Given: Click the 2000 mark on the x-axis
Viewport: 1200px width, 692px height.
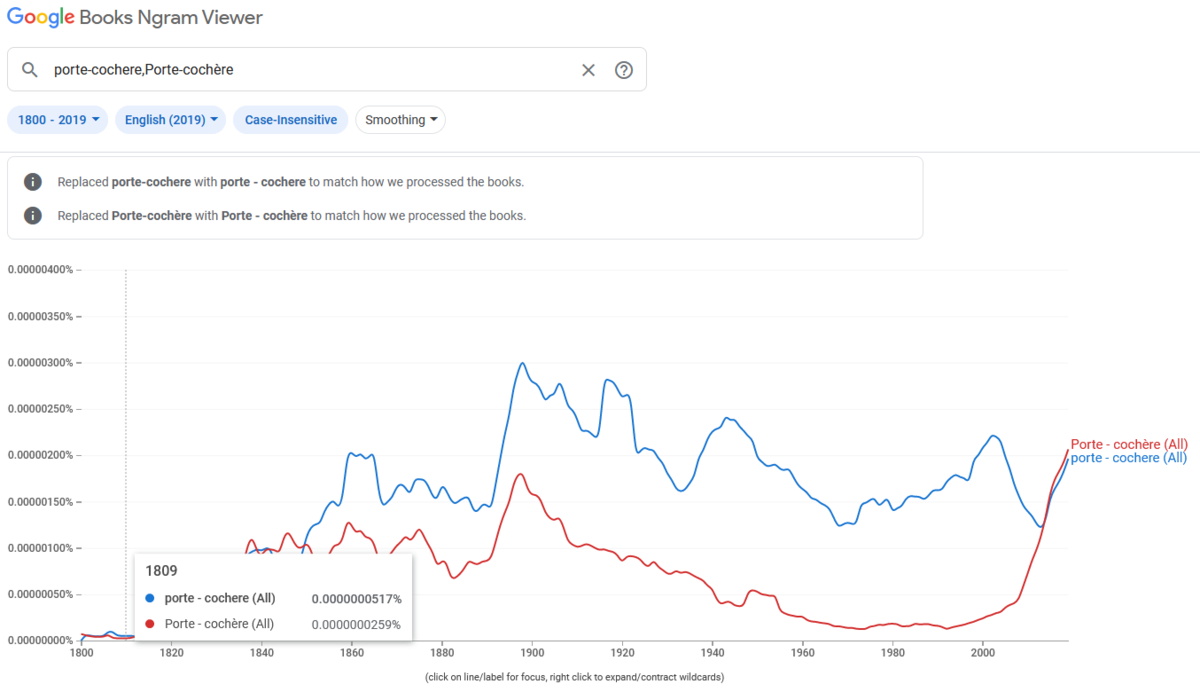Looking at the screenshot, I should tap(983, 653).
